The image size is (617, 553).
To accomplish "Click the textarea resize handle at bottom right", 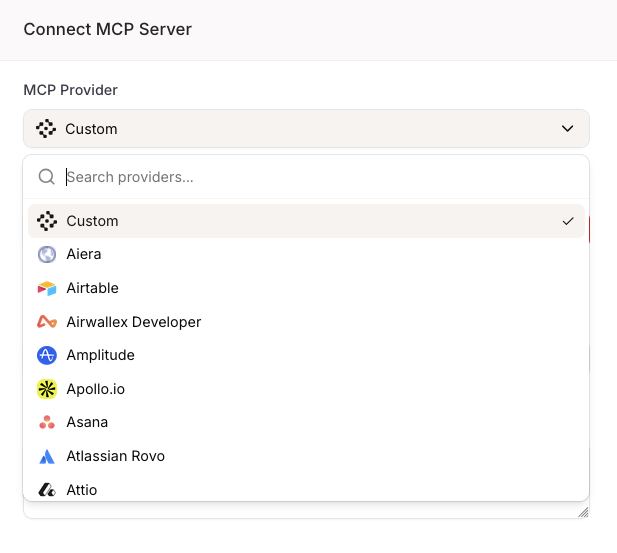I will point(583,512).
